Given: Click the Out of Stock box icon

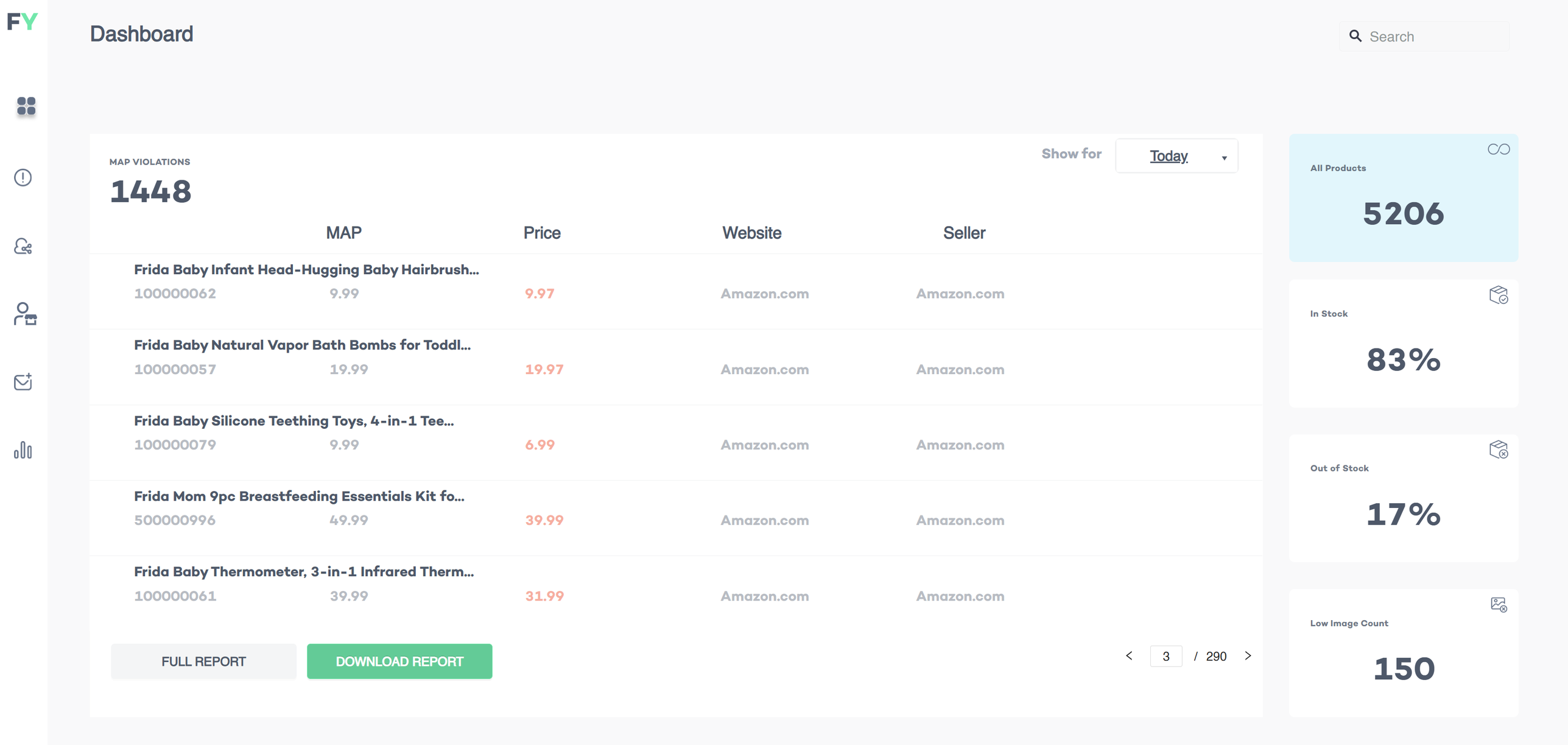Looking at the screenshot, I should coord(1499,450).
